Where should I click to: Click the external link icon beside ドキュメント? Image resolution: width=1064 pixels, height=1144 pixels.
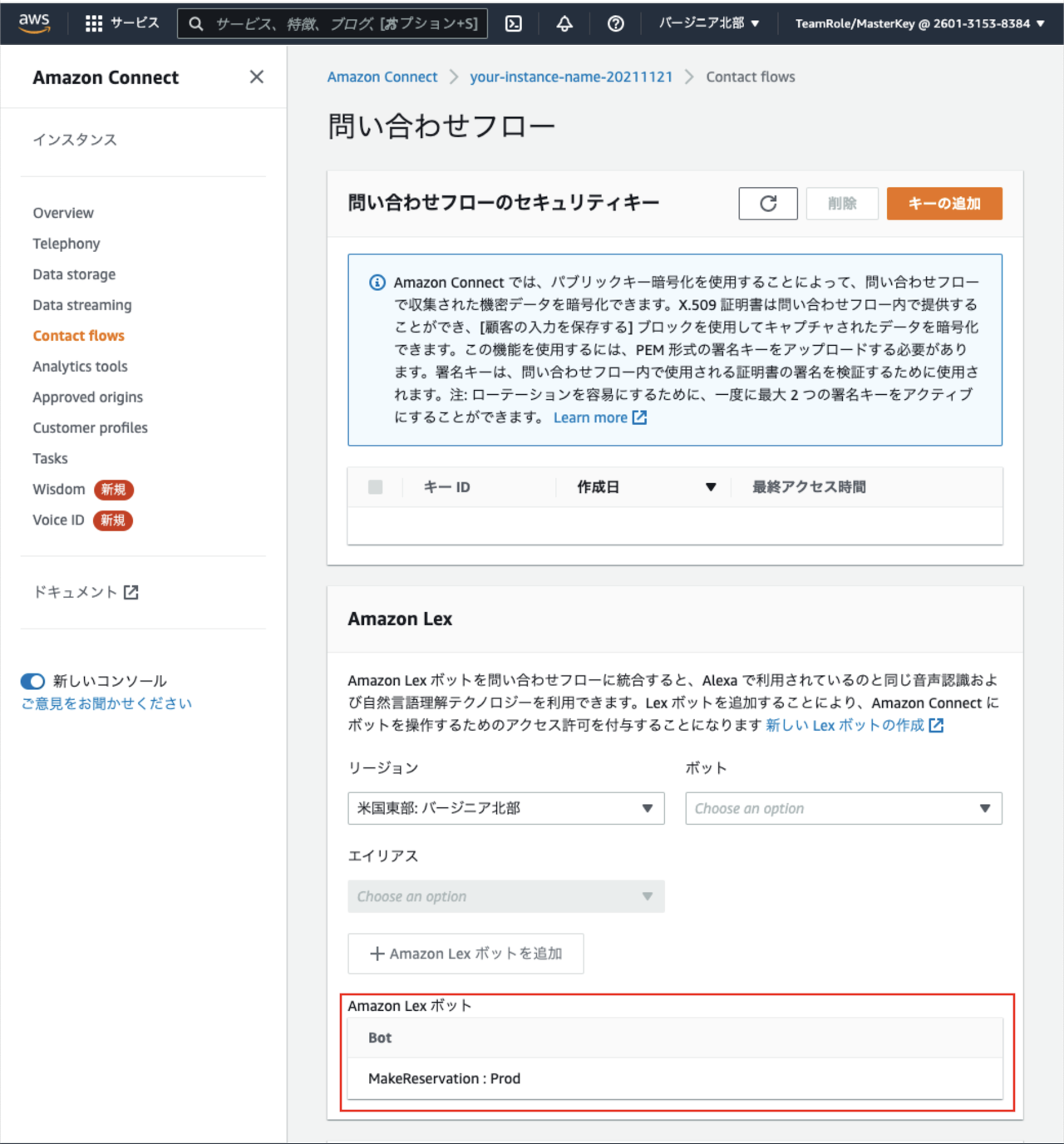point(131,592)
